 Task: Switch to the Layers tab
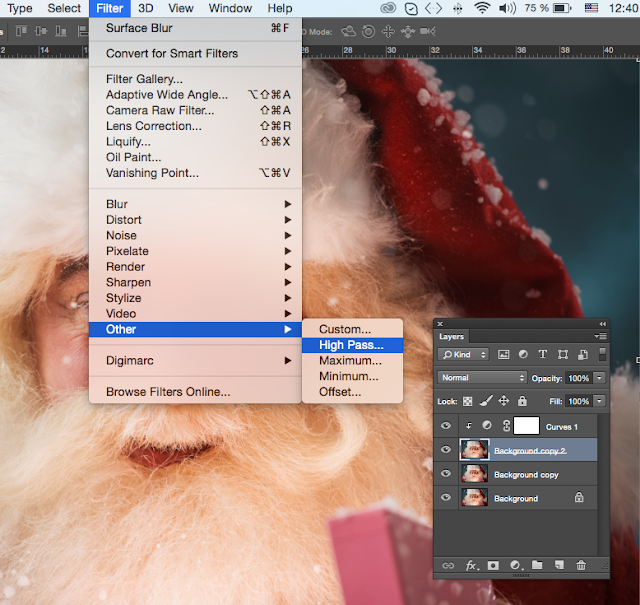(x=451, y=336)
